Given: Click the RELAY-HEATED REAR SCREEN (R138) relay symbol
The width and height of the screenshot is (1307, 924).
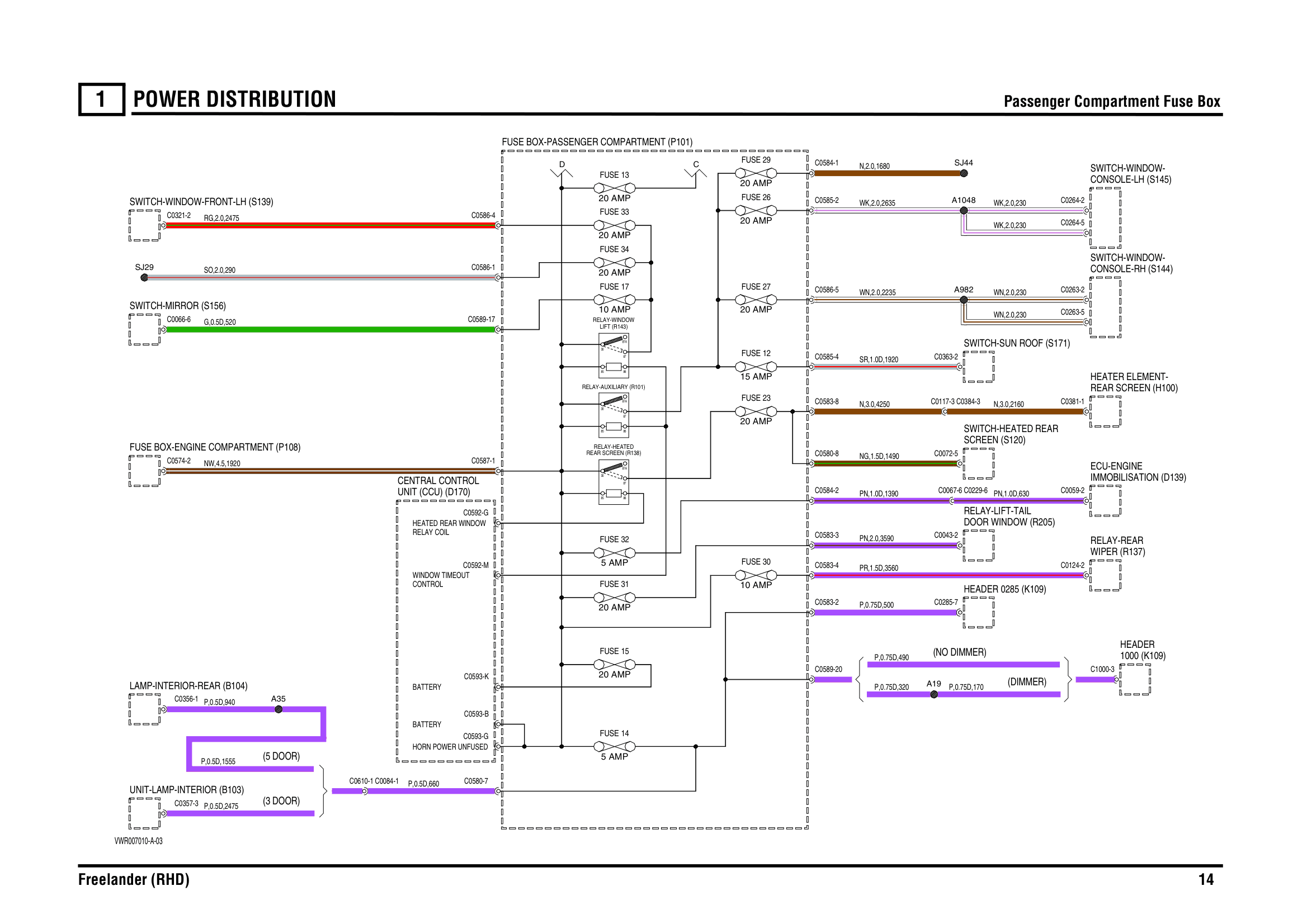Looking at the screenshot, I should coord(614,482).
